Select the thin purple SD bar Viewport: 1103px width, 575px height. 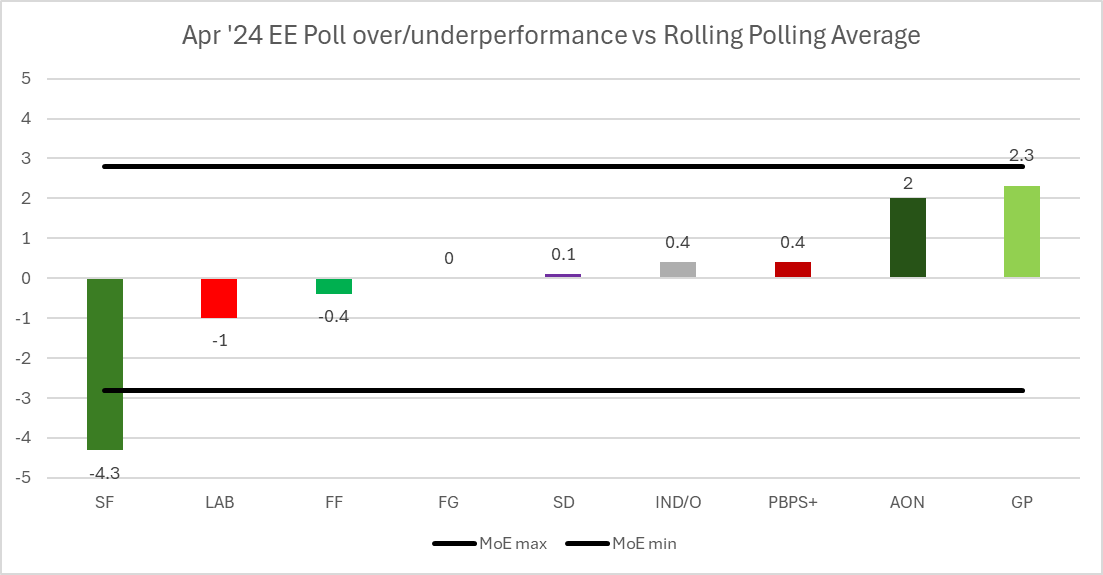pyautogui.click(x=563, y=275)
